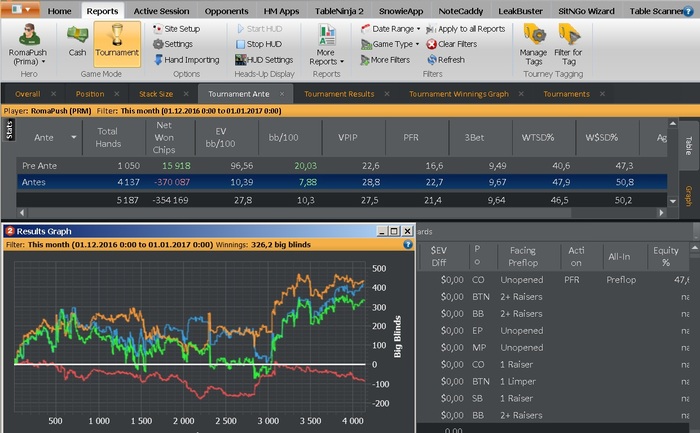
Task: Close the Tournaments report tab
Action: click(x=602, y=94)
